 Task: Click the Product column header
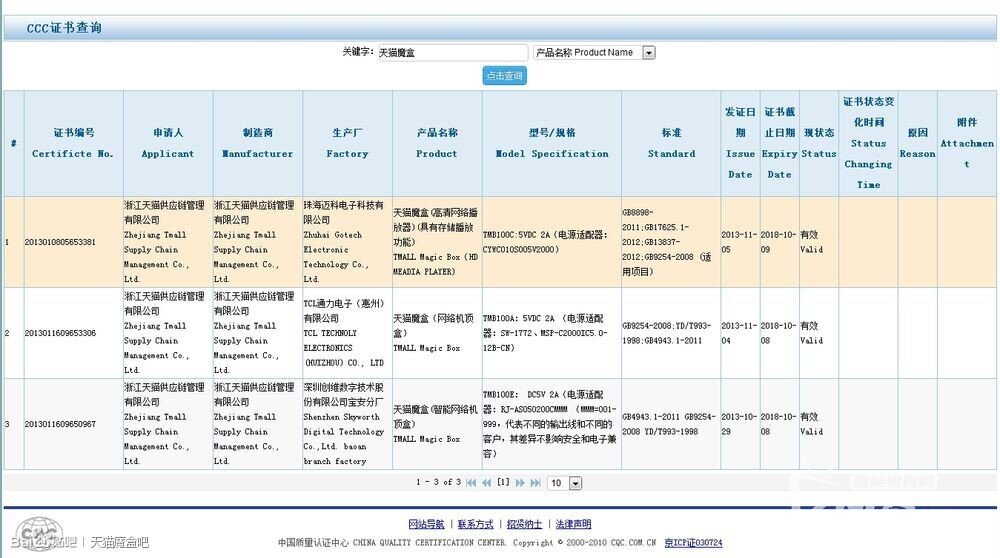tap(437, 143)
